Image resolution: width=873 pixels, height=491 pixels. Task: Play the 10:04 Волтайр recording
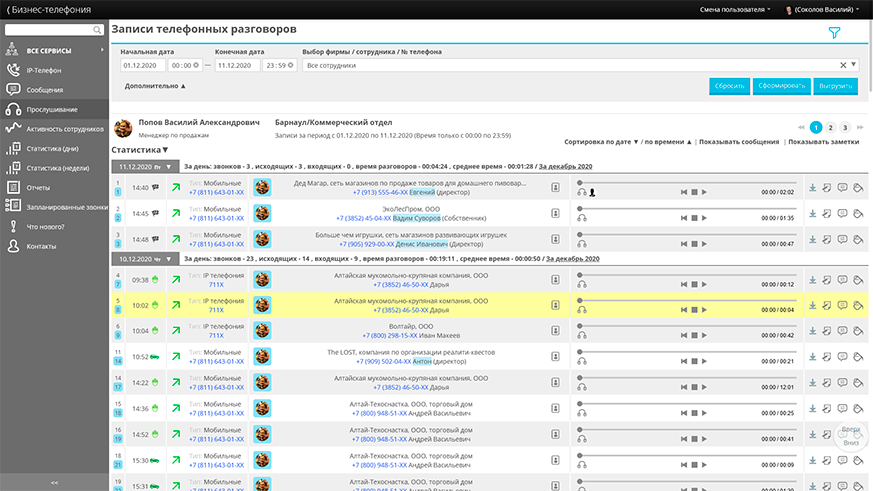coord(704,336)
